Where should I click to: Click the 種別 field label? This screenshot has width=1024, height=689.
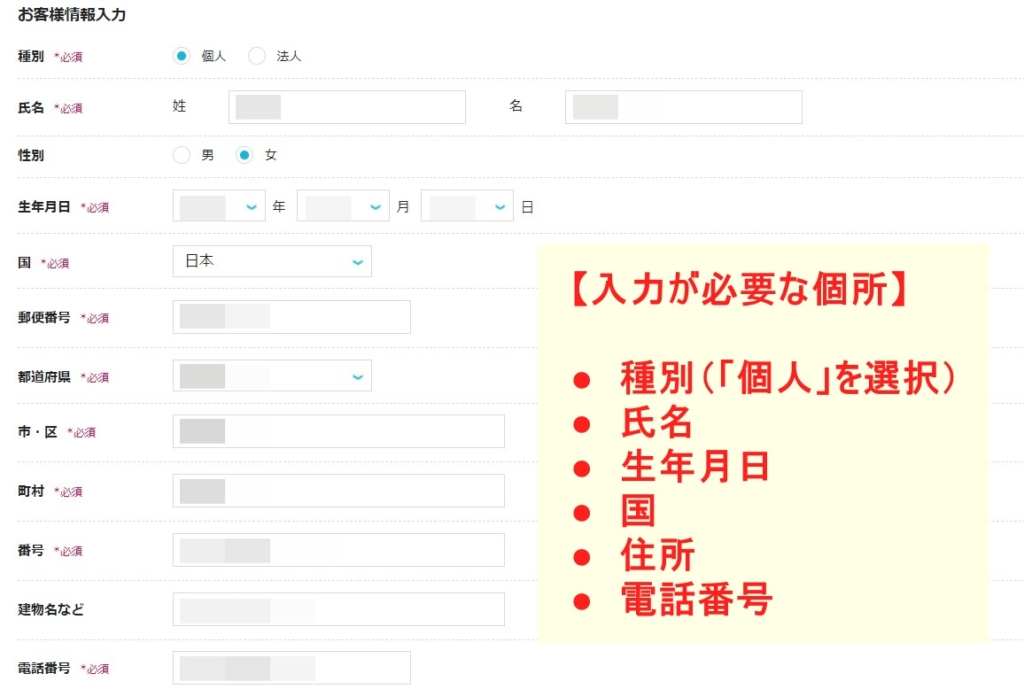coord(31,56)
